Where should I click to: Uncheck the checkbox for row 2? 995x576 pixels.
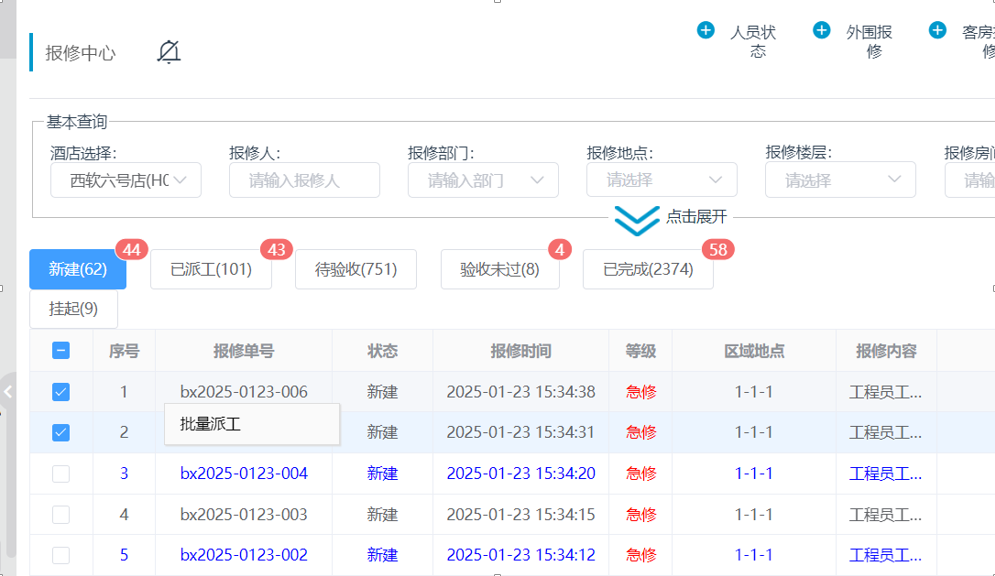point(61,433)
